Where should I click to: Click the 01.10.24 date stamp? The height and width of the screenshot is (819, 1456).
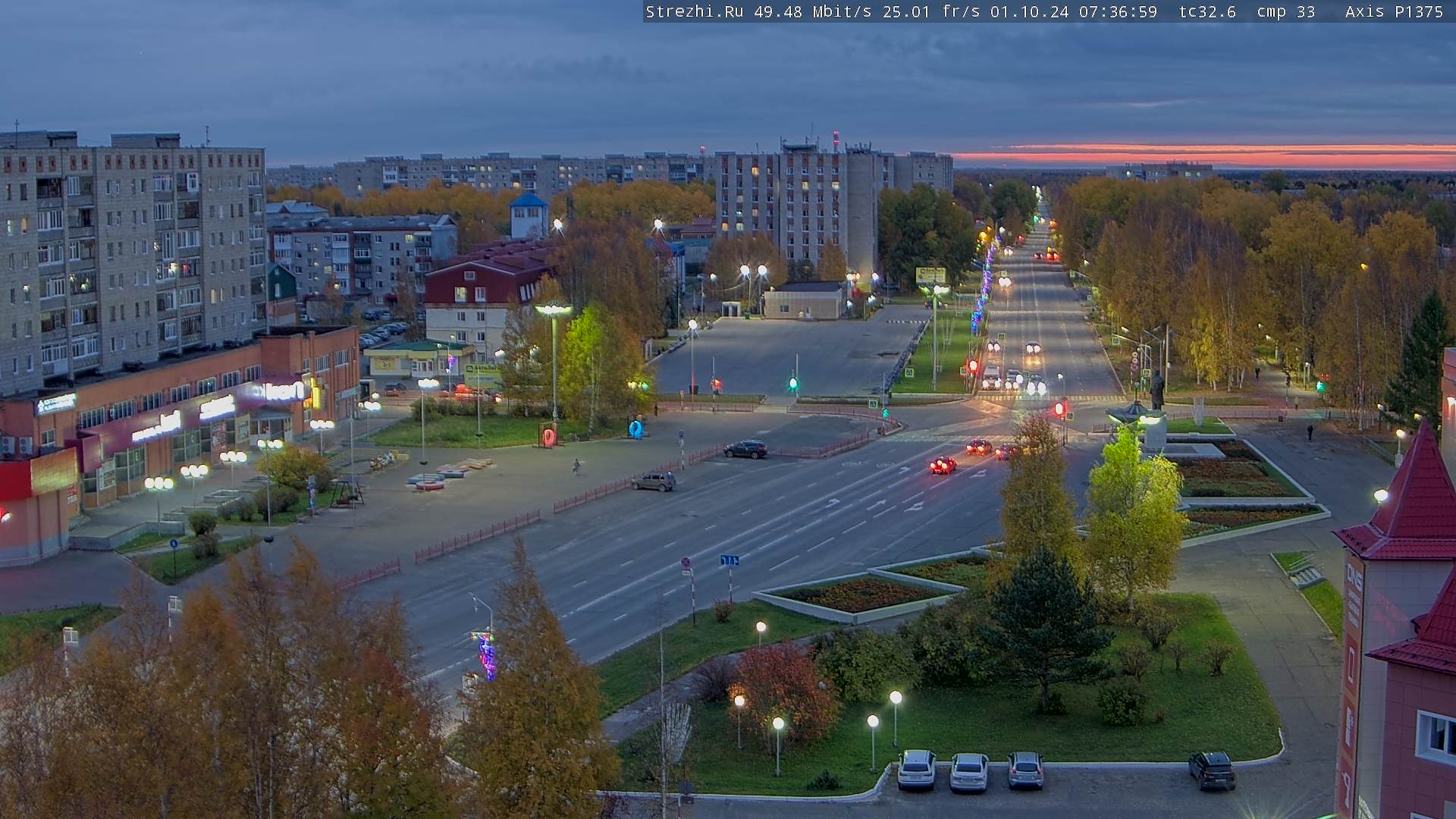tap(1029, 11)
